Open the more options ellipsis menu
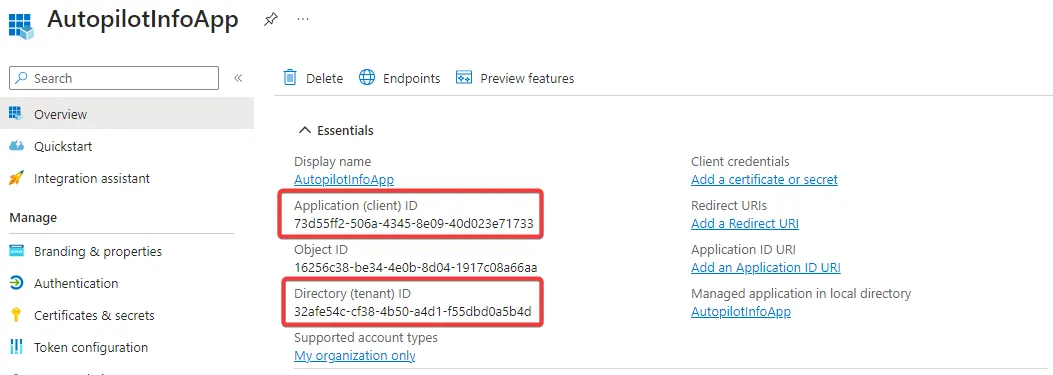 (303, 19)
